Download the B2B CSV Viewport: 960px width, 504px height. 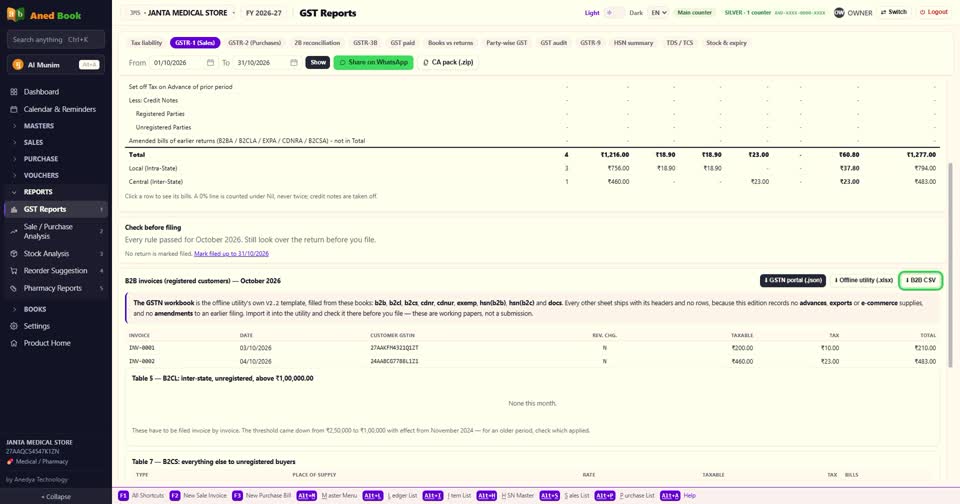point(921,280)
